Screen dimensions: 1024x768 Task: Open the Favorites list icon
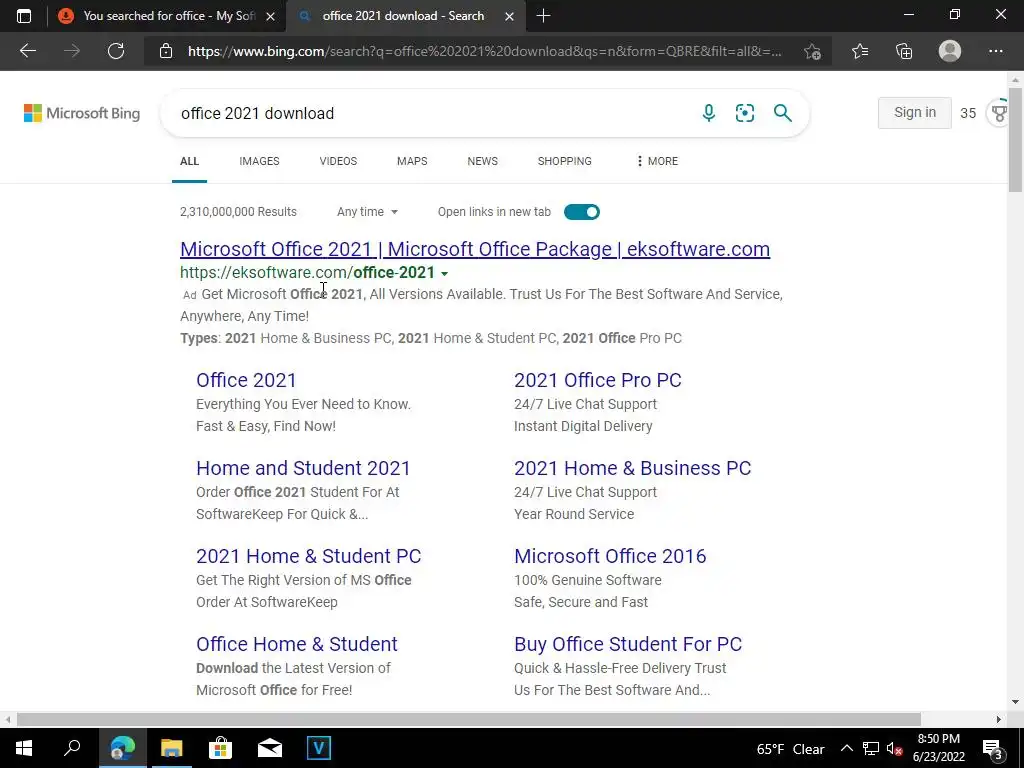point(860,51)
